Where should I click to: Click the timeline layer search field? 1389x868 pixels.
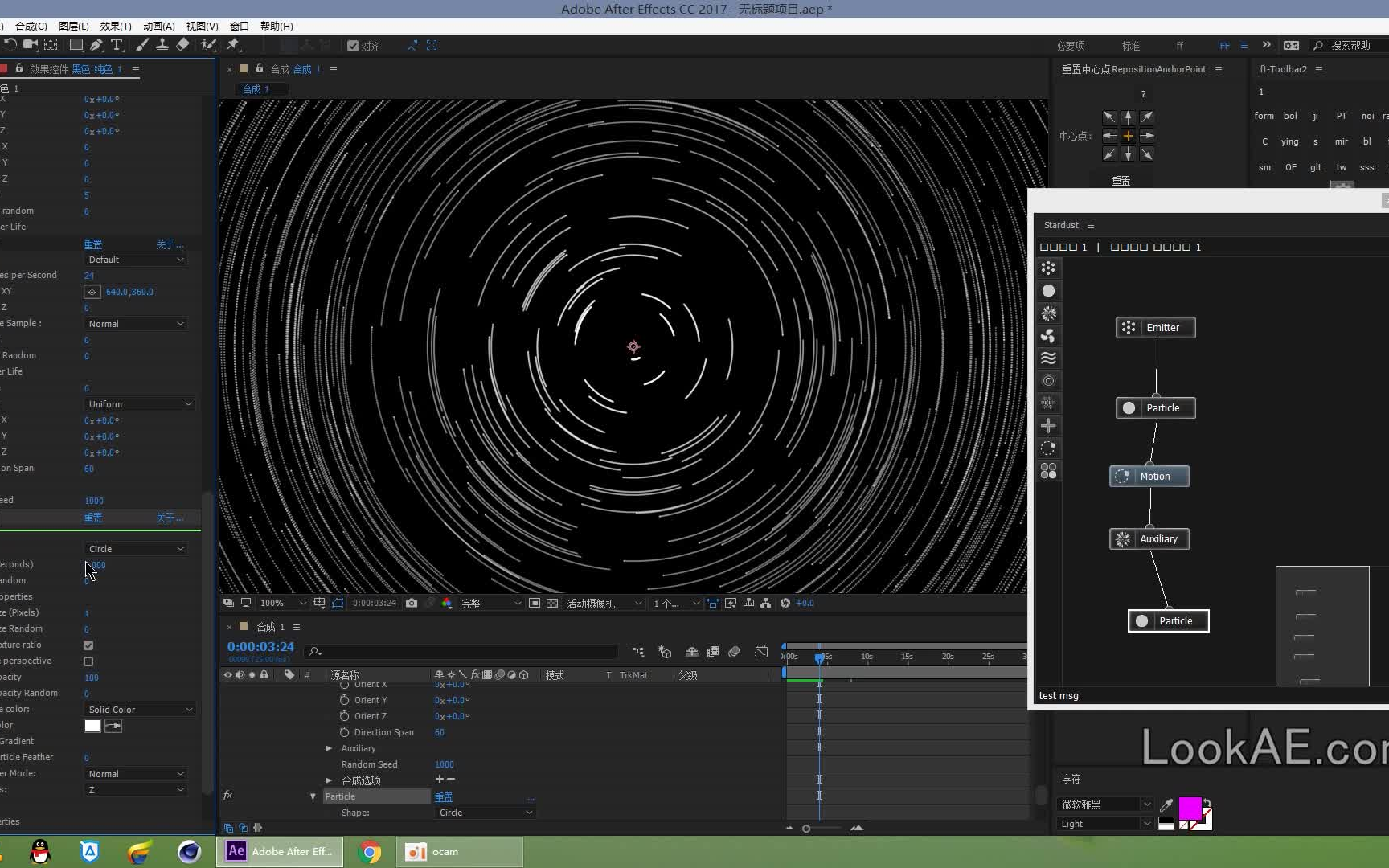462,652
